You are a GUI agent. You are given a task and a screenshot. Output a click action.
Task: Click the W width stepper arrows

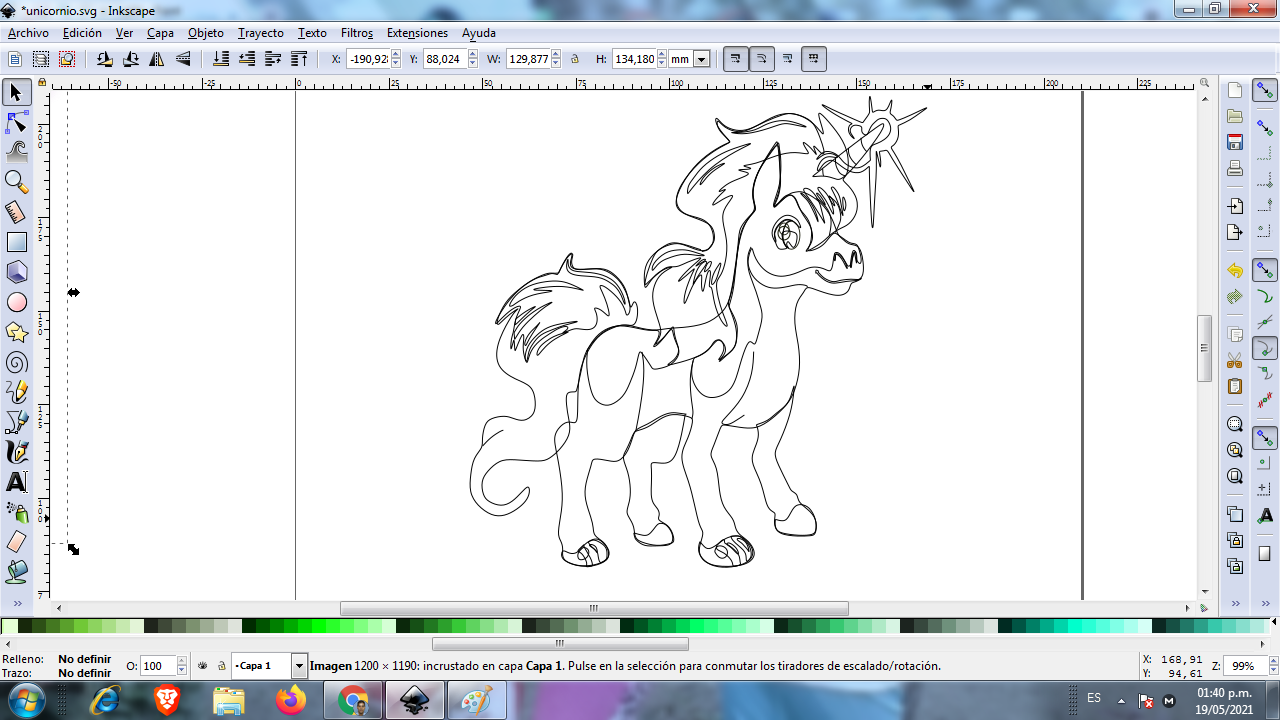(555, 60)
